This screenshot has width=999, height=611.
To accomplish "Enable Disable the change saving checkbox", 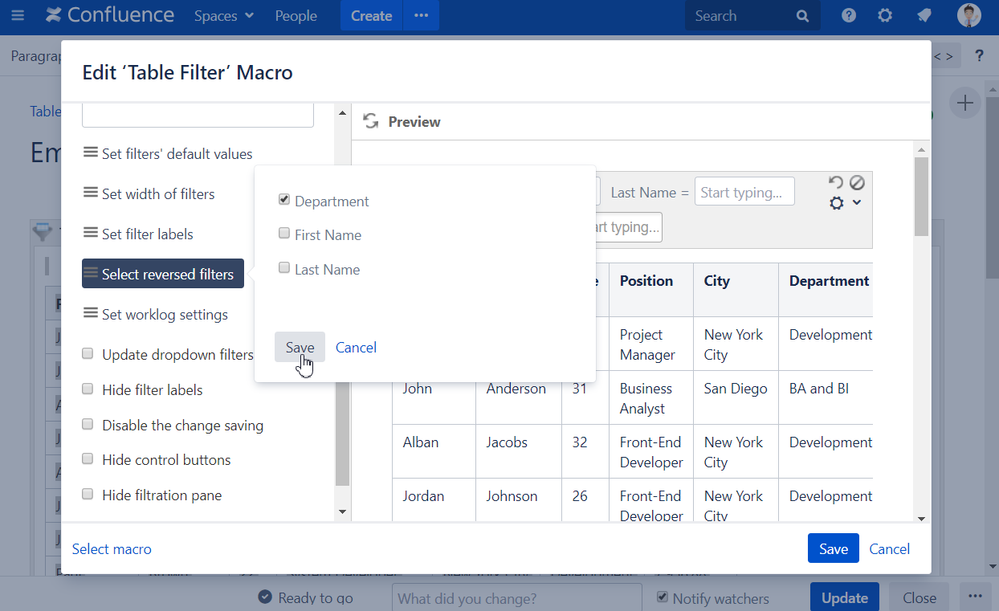I will tap(88, 424).
